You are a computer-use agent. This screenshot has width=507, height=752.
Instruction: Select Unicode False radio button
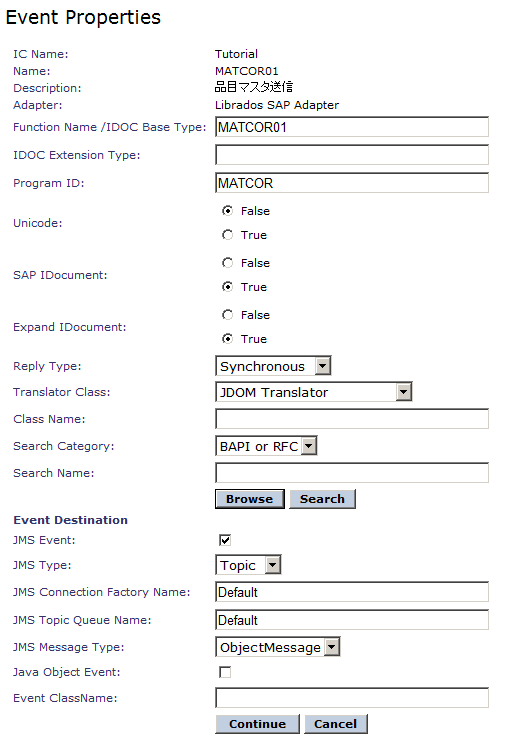(227, 211)
